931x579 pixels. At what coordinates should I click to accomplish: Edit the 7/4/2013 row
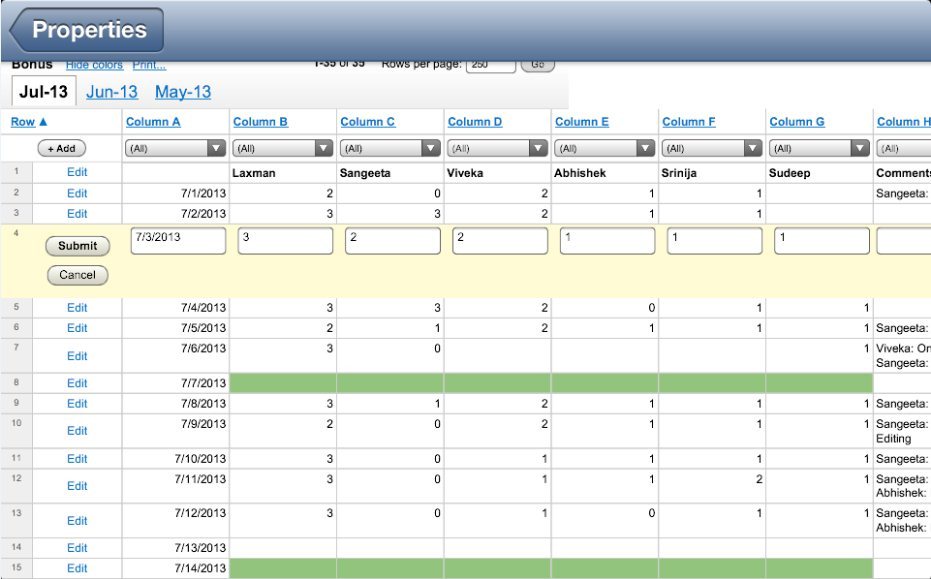tap(77, 308)
